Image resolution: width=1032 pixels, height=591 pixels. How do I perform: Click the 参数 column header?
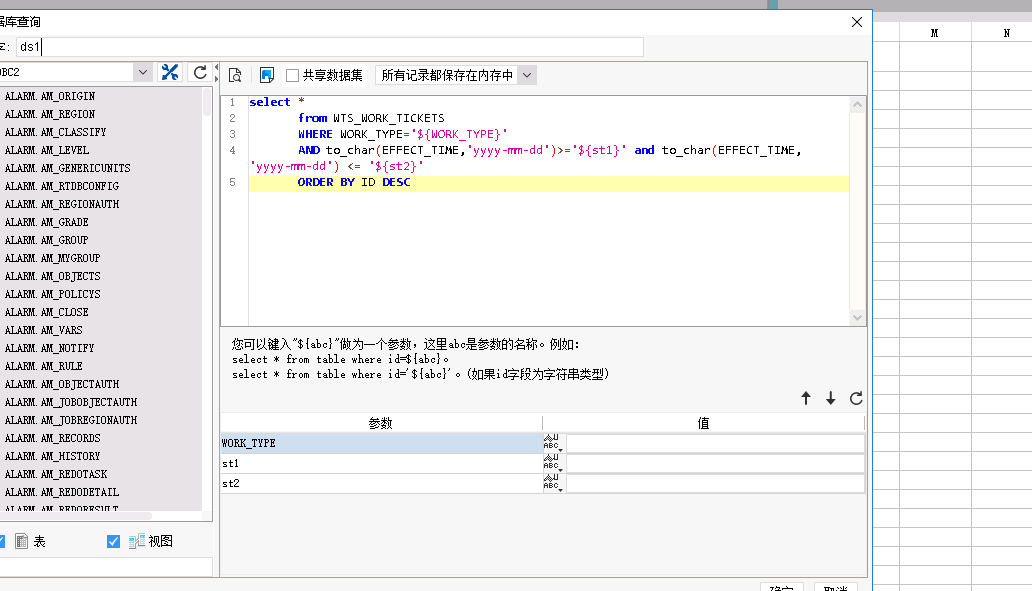pyautogui.click(x=381, y=423)
